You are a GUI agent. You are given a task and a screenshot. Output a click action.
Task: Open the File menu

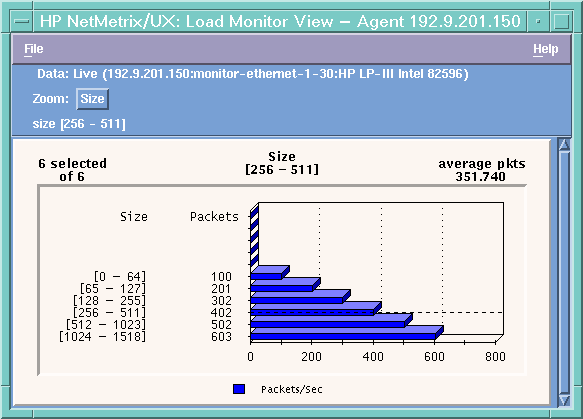point(34,49)
